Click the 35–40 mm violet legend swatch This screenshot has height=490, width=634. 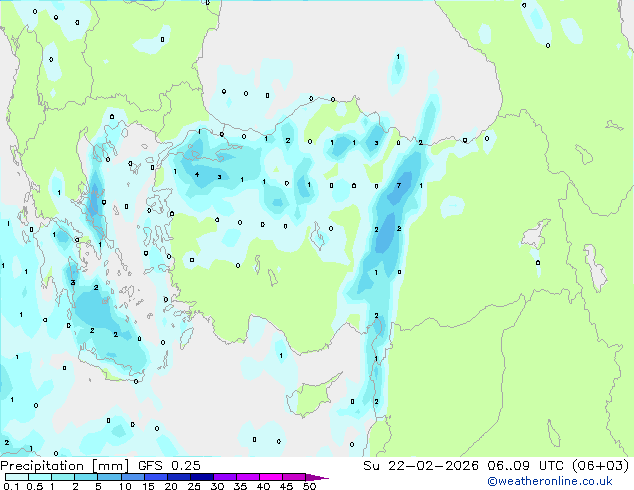click(247, 477)
